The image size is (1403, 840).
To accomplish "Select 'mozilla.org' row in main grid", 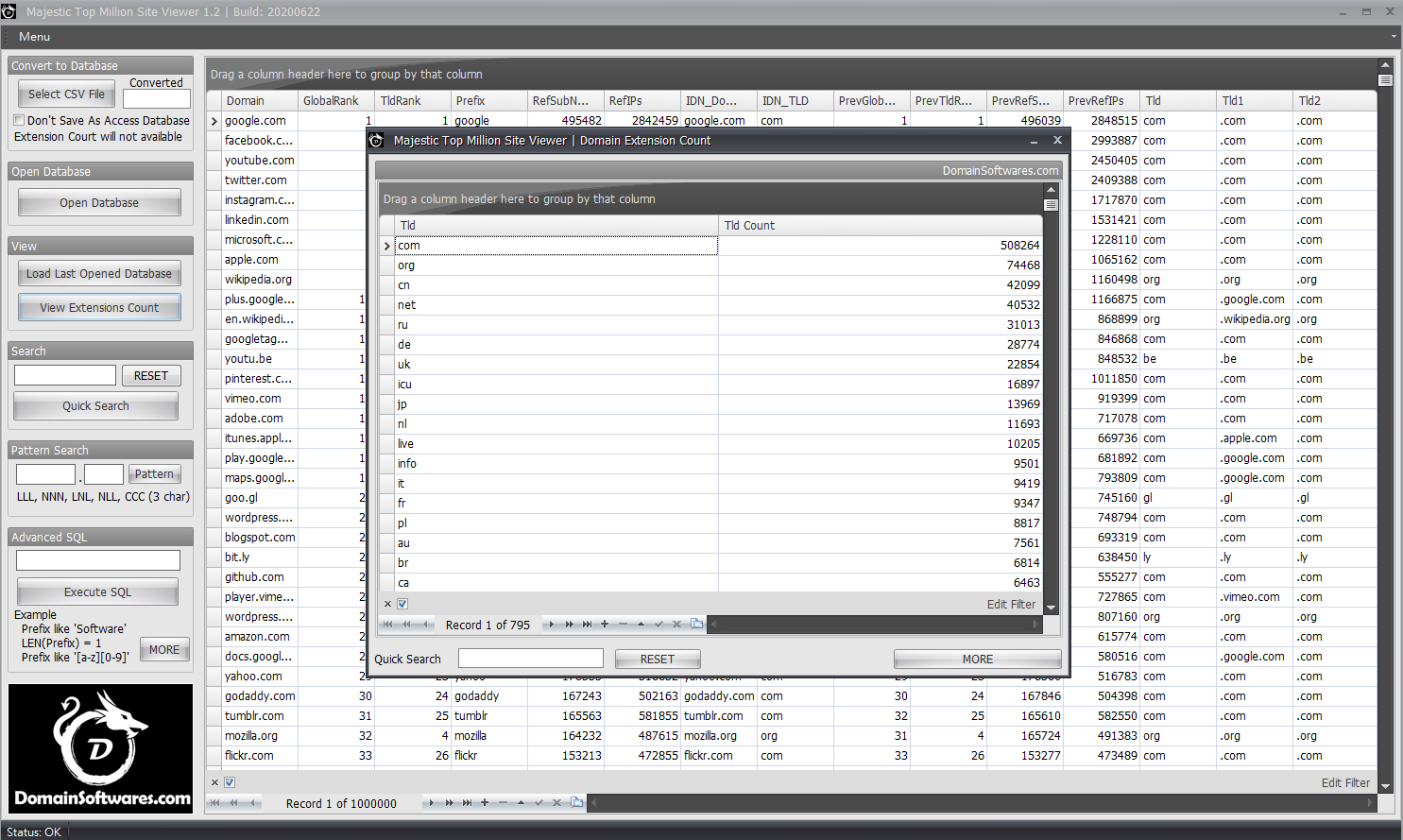I will click(791, 736).
